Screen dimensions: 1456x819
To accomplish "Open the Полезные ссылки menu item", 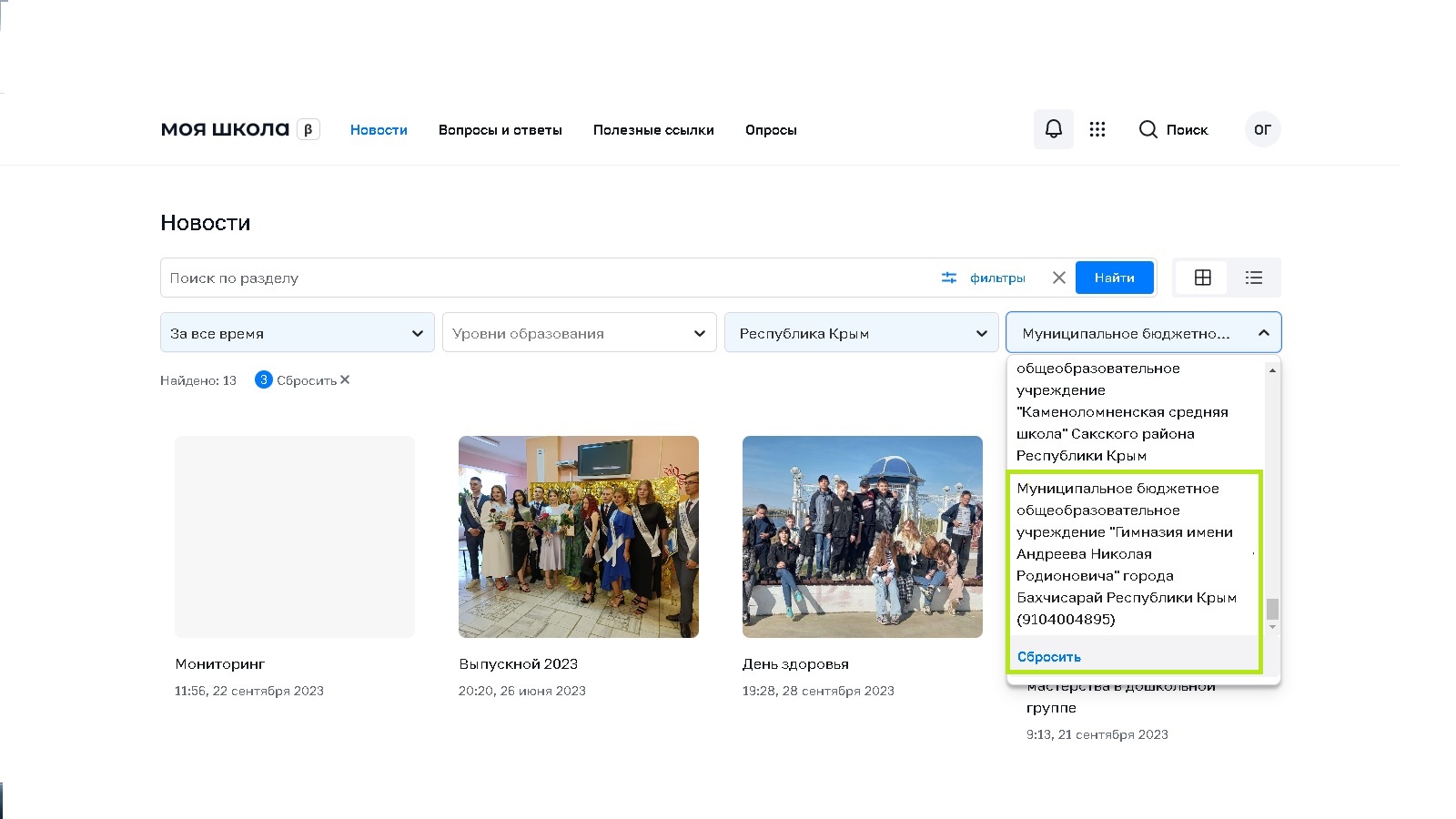I will click(653, 130).
